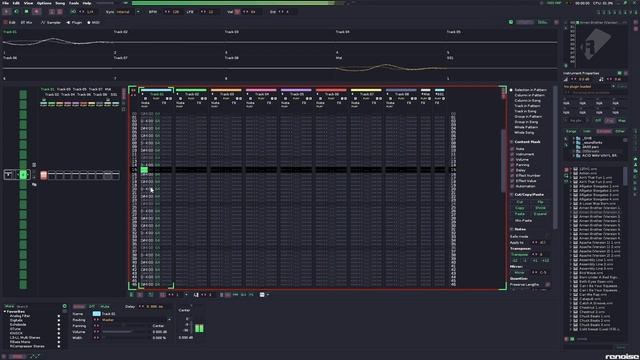
Task: Click the Flip button
Action: [x=540, y=202]
